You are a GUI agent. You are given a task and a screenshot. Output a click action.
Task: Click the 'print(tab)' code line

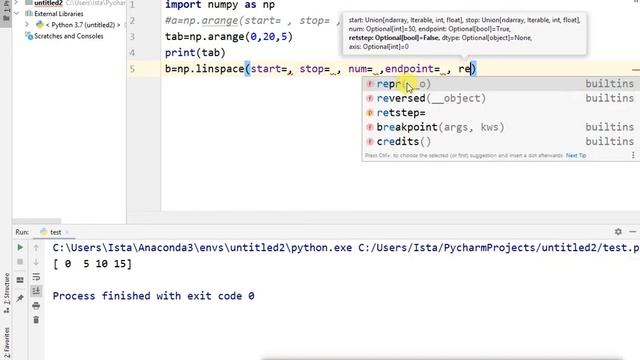click(195, 53)
